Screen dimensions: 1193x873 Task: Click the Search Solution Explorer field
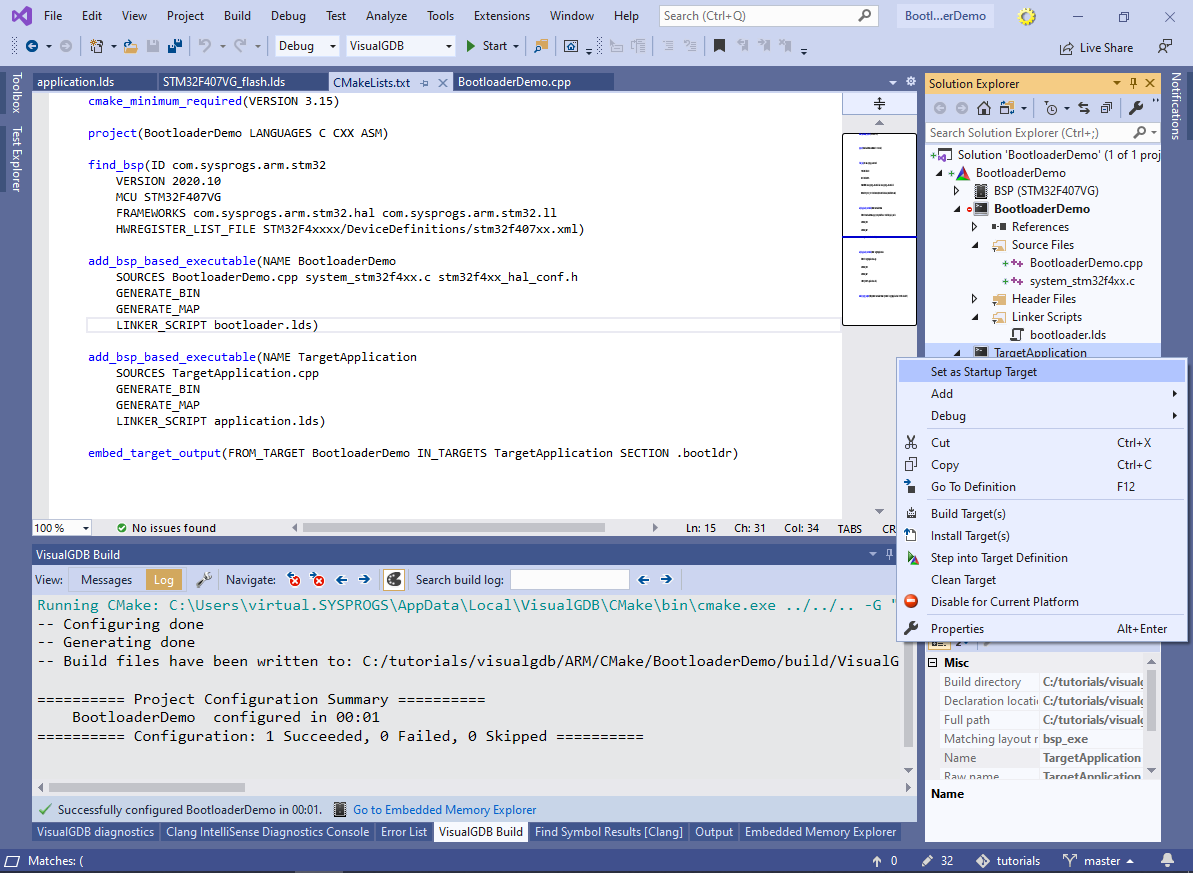1042,132
